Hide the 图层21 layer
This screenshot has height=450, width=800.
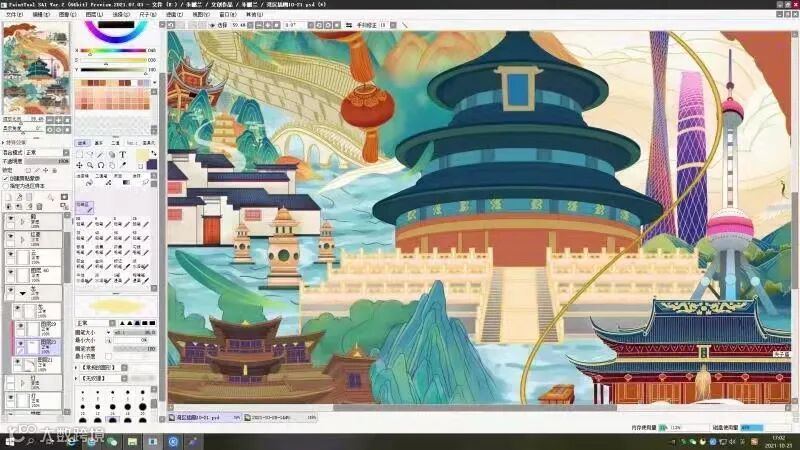(x=18, y=363)
